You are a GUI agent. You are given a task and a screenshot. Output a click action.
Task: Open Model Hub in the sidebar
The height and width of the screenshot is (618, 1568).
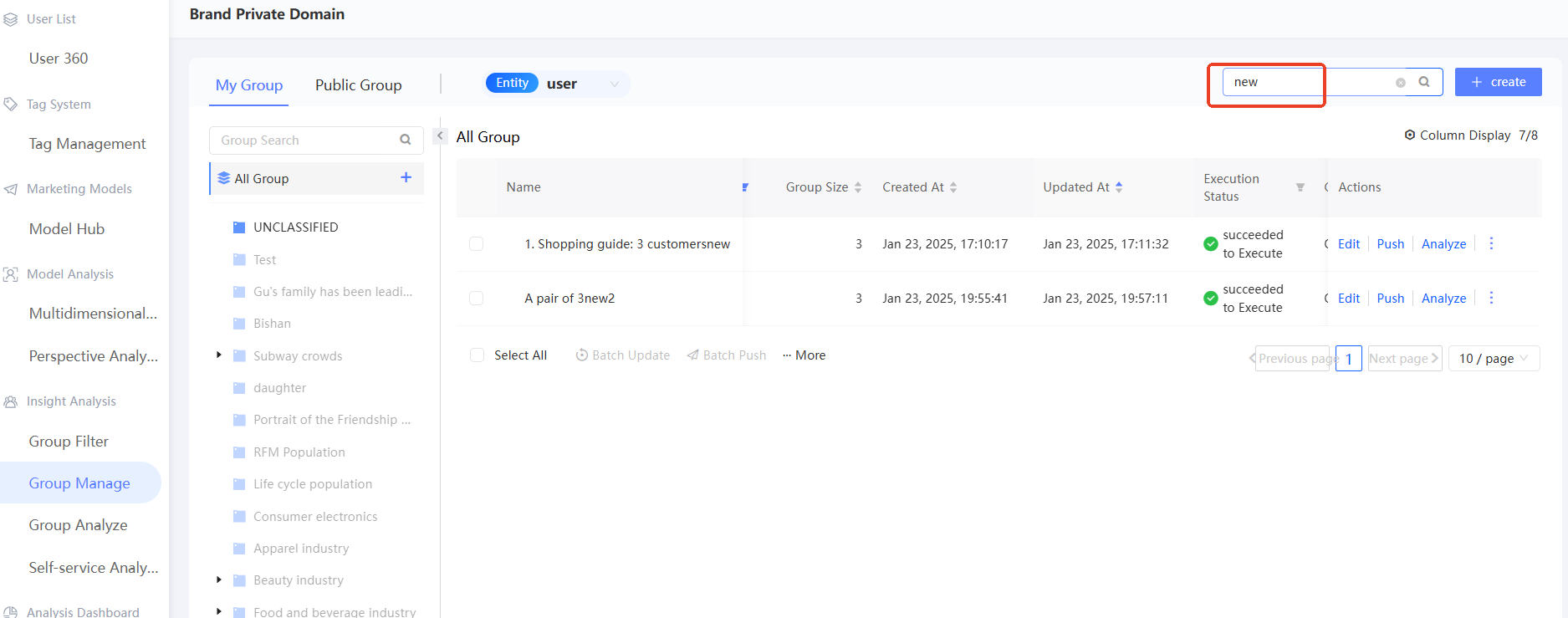click(x=67, y=229)
